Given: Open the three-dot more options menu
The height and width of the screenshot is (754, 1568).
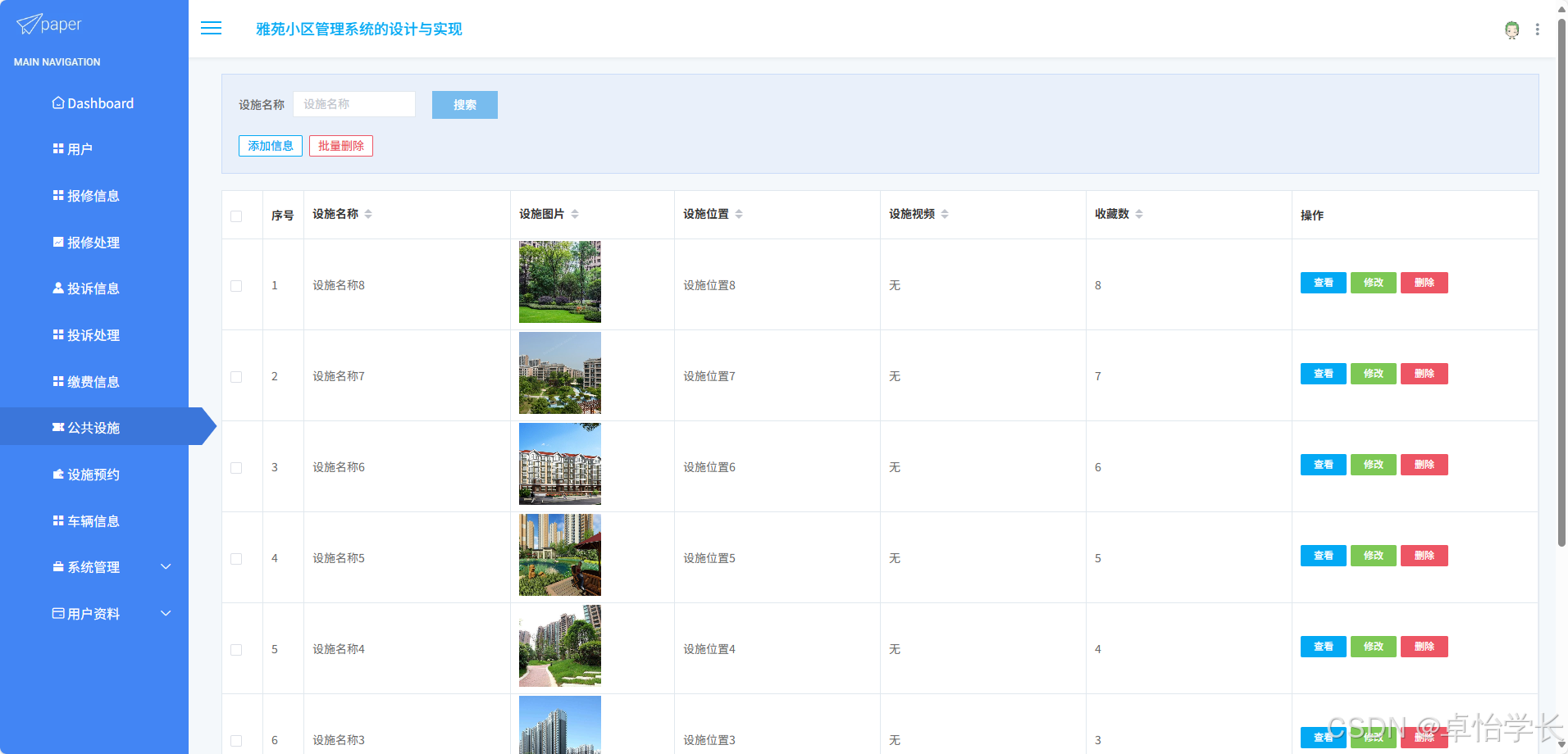Looking at the screenshot, I should click(x=1537, y=30).
